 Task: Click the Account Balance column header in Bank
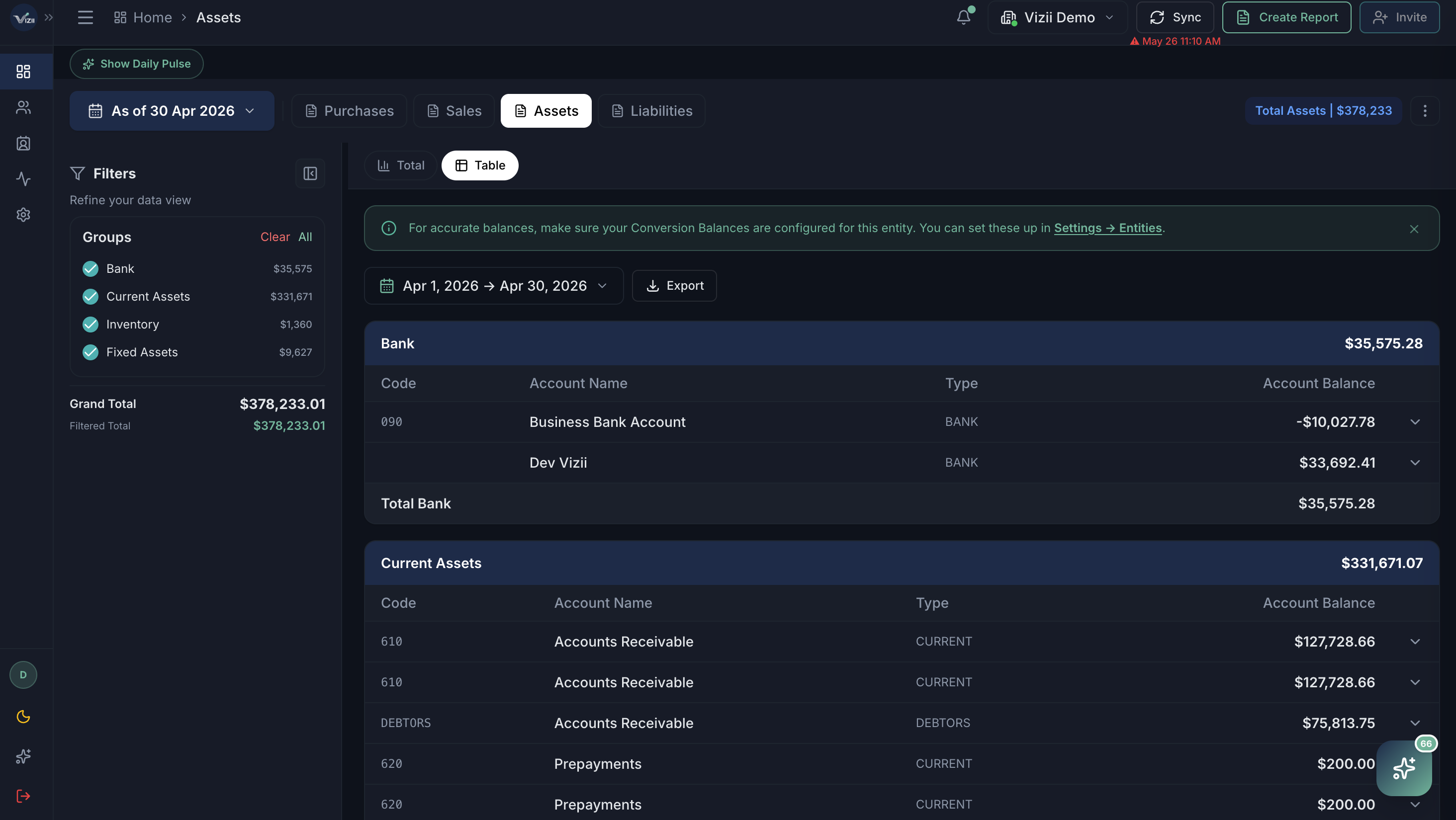(1319, 384)
